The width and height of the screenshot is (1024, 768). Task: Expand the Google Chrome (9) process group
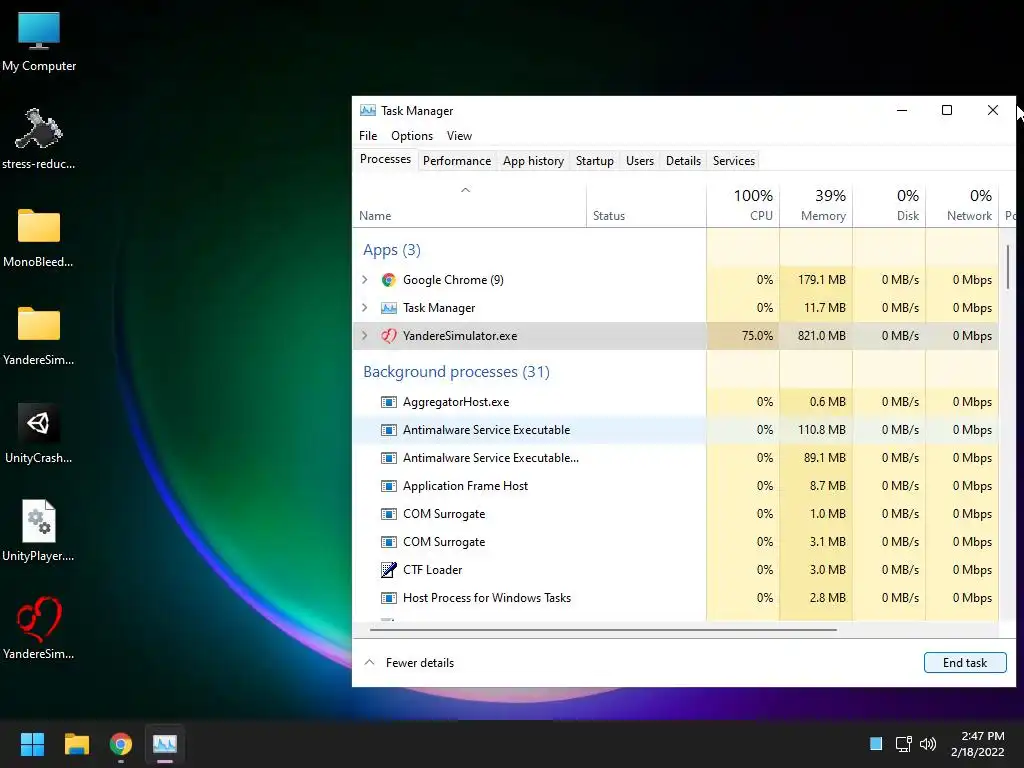(364, 280)
